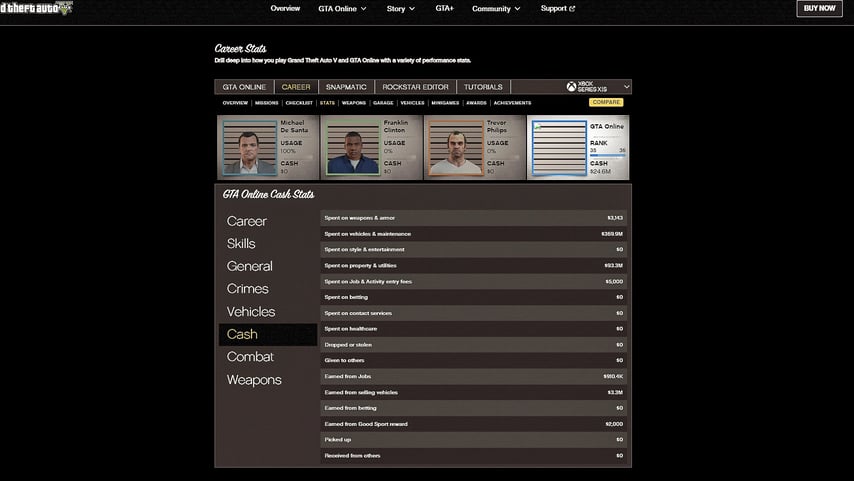Choose Combat in the stats sidebar

pyautogui.click(x=250, y=357)
